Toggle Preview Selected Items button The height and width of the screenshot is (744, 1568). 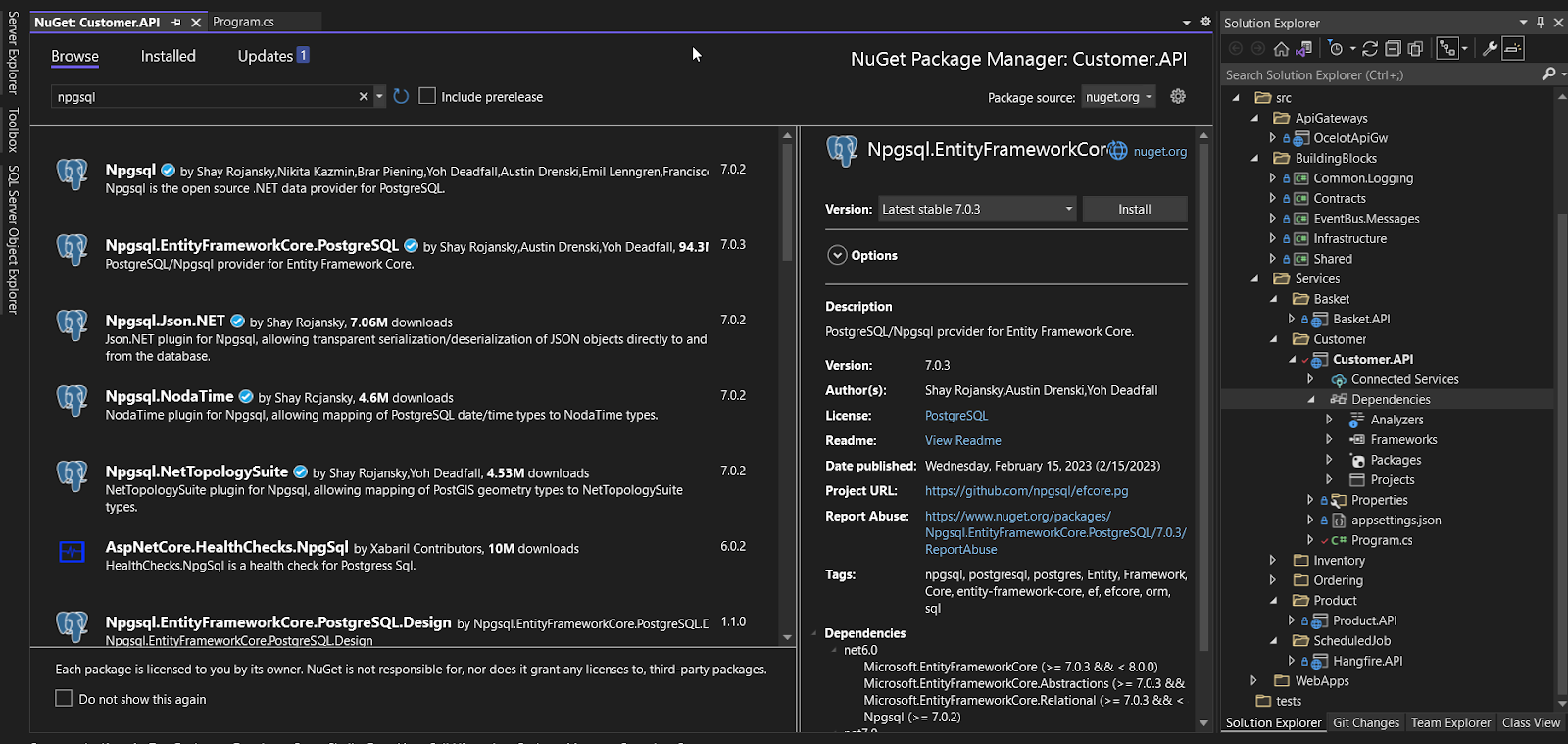point(1513,48)
